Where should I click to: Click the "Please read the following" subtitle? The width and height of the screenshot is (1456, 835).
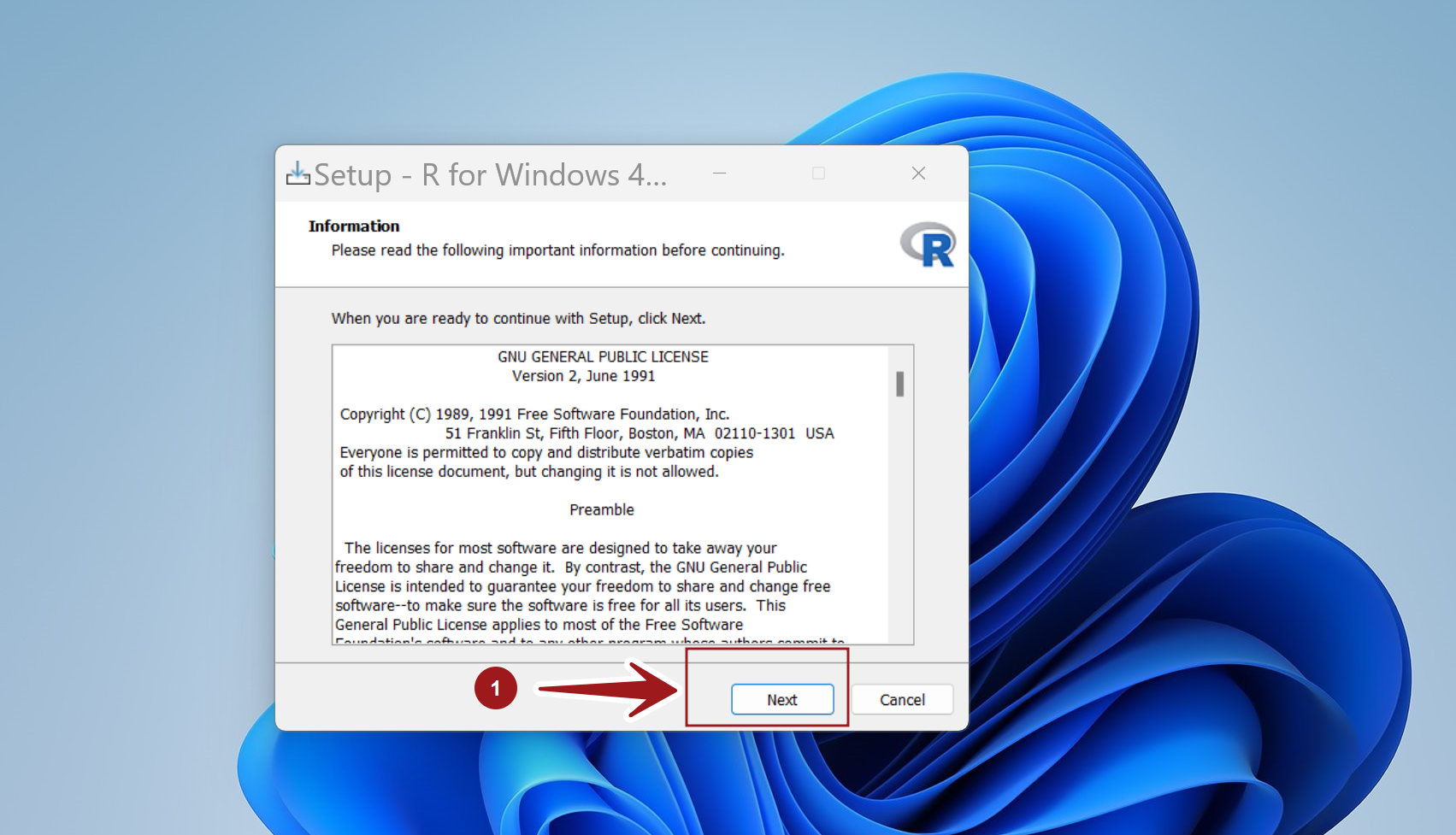pos(557,250)
